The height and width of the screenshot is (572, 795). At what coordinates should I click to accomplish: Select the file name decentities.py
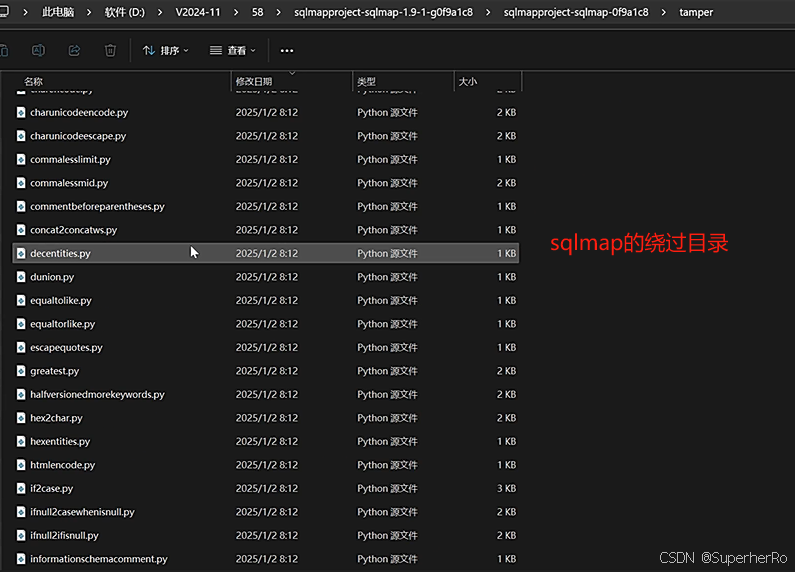click(60, 254)
